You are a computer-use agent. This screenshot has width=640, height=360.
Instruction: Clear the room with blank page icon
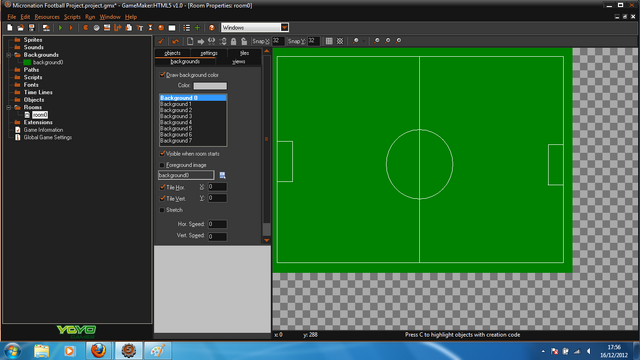(190, 41)
